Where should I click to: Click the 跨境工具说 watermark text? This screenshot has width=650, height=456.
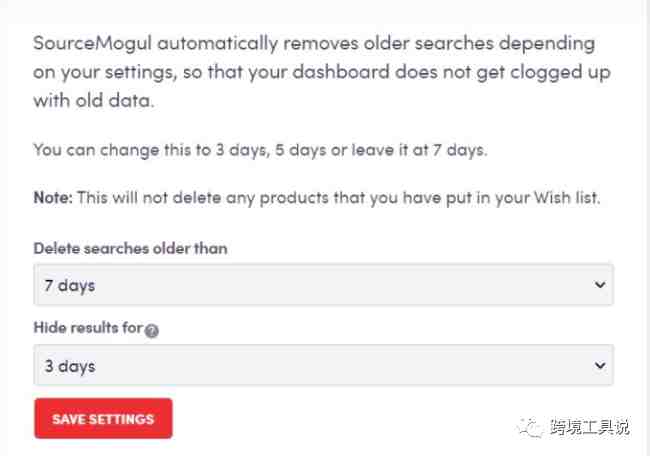click(x=590, y=427)
